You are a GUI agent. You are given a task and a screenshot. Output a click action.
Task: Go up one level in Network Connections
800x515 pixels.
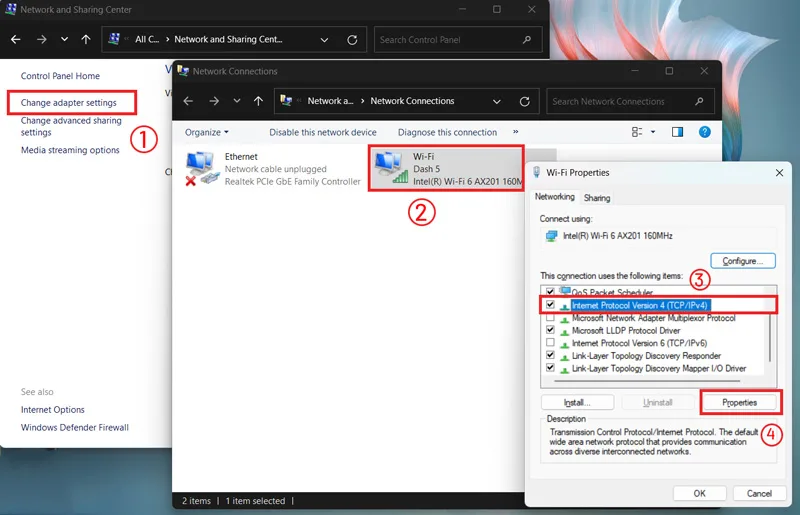258,101
